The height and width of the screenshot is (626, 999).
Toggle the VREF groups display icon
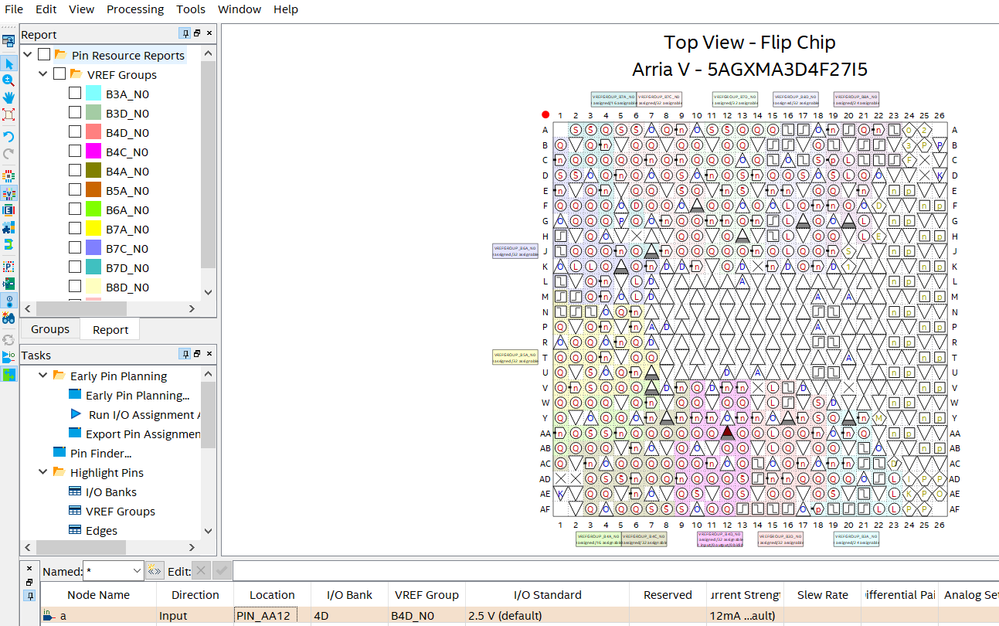pos(8,193)
